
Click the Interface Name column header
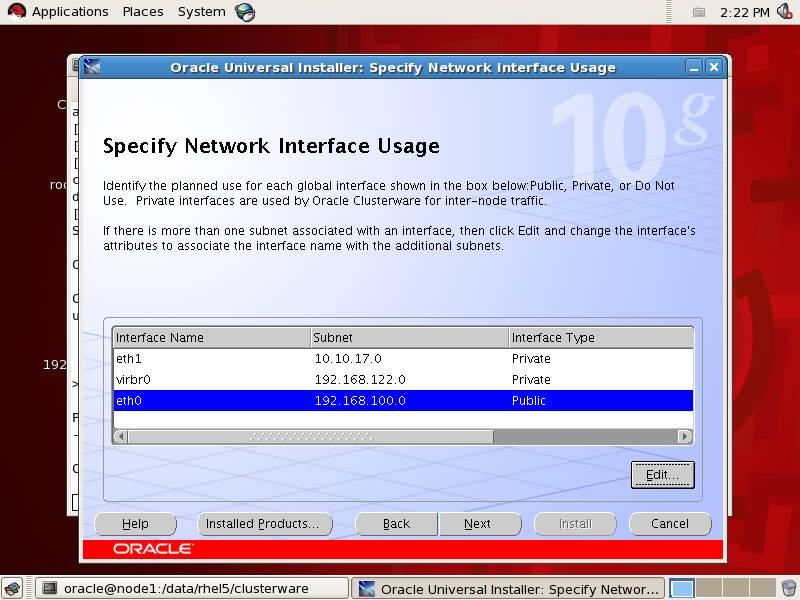[x=212, y=338]
